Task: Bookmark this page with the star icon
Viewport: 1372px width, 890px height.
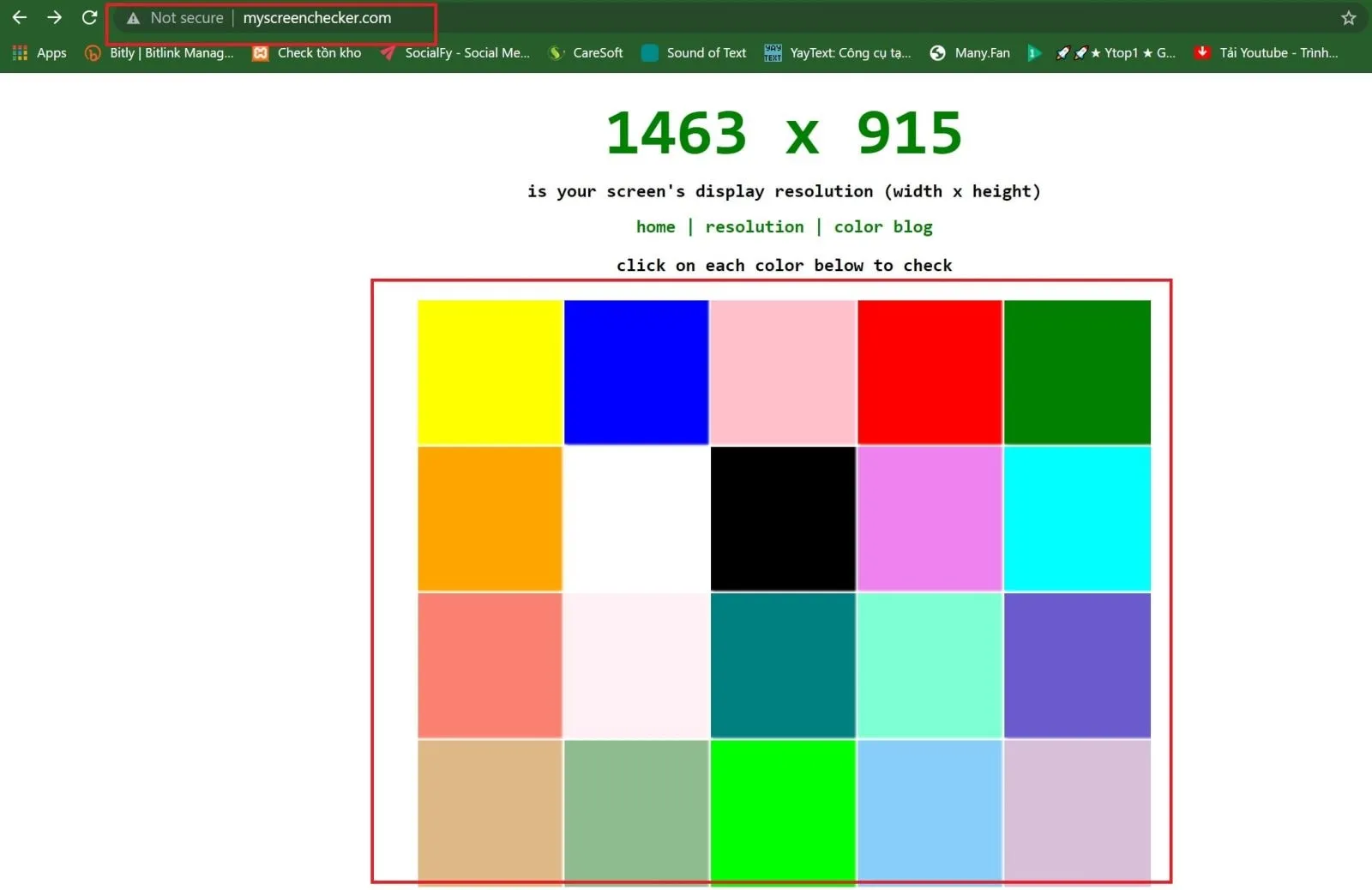Action: pos(1348,17)
